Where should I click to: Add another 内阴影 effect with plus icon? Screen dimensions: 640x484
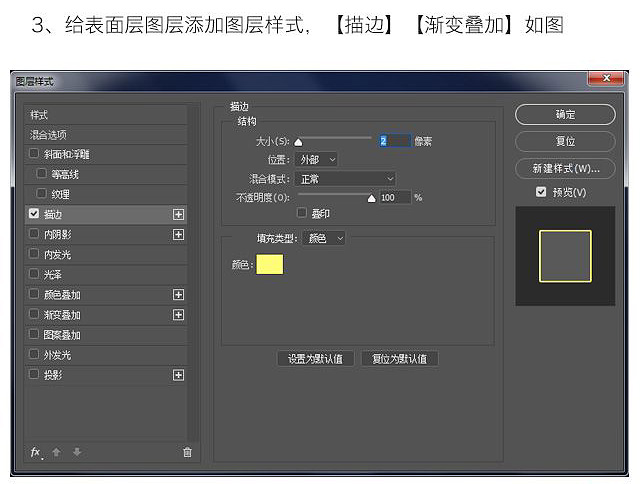click(178, 234)
